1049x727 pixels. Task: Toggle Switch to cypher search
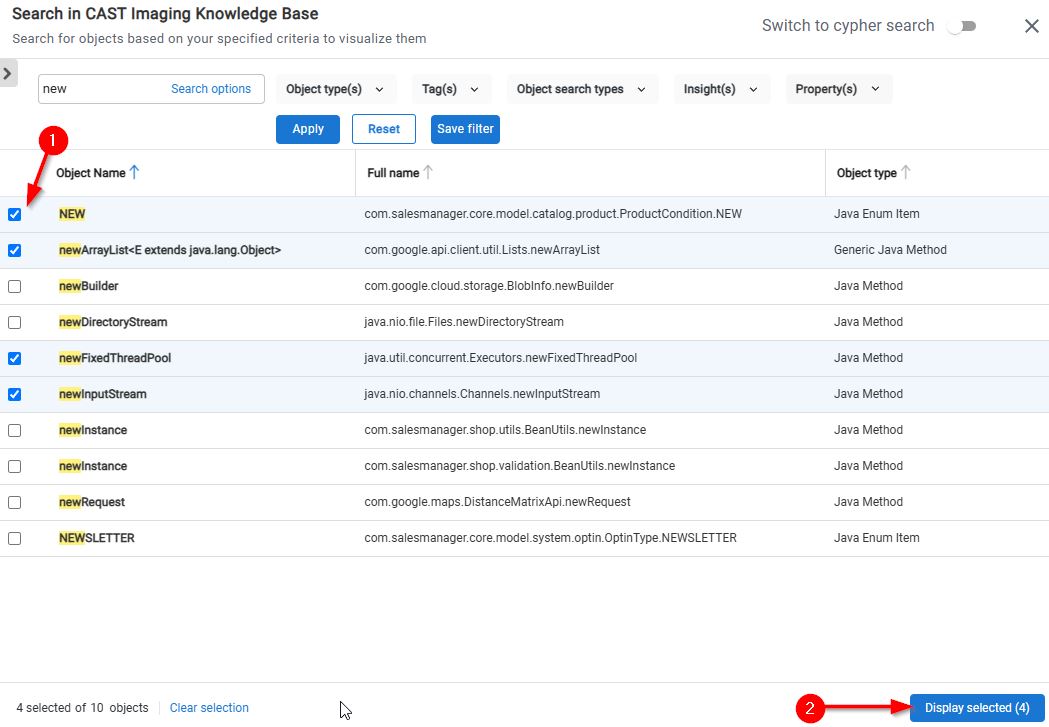pyautogui.click(x=962, y=26)
